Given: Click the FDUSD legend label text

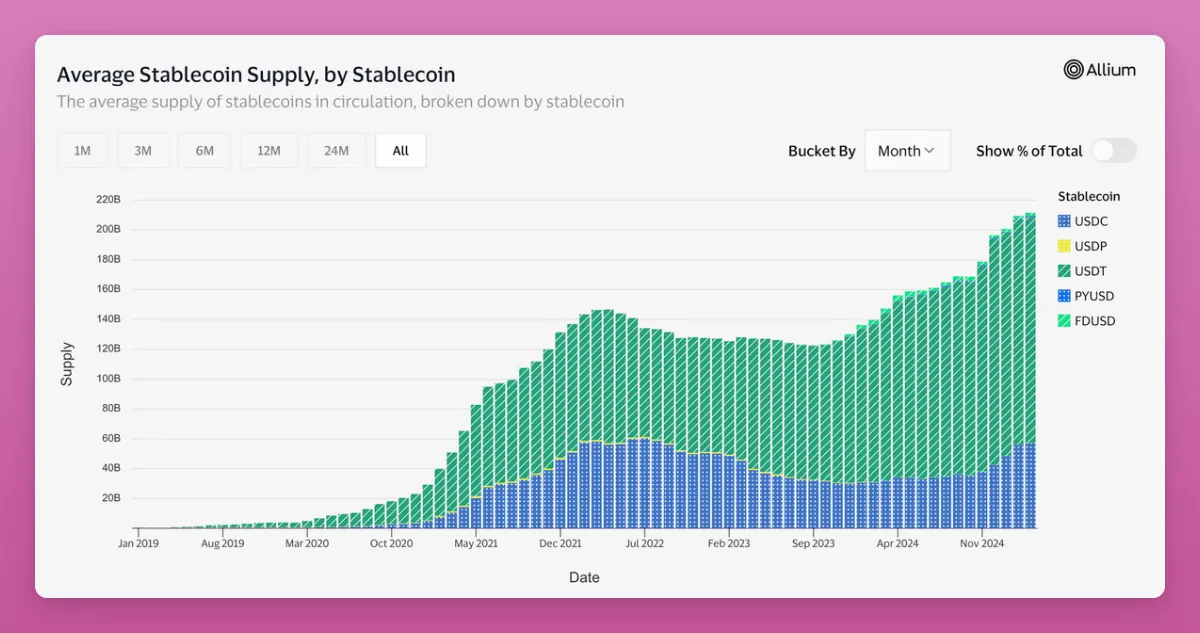Looking at the screenshot, I should [x=1095, y=321].
